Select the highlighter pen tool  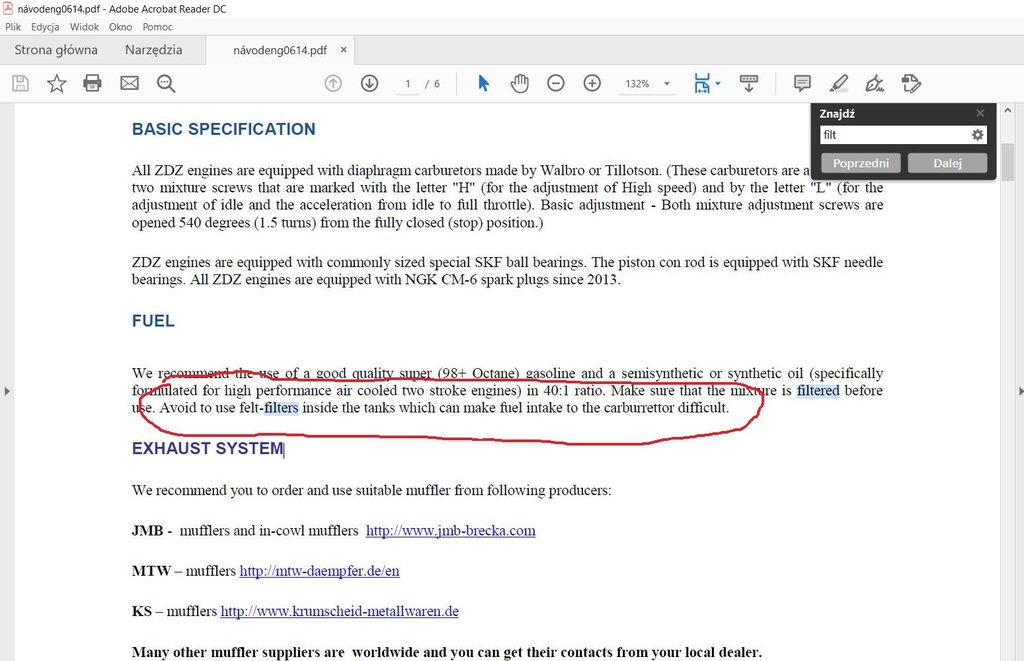838,83
